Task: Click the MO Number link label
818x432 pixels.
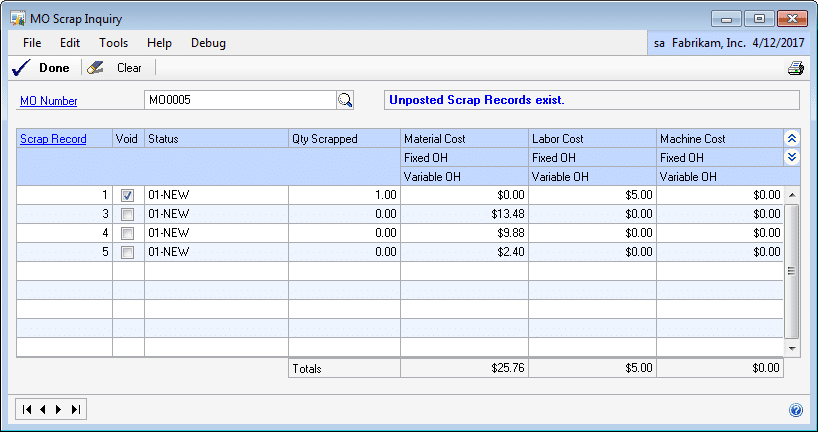Action: pyautogui.click(x=49, y=101)
